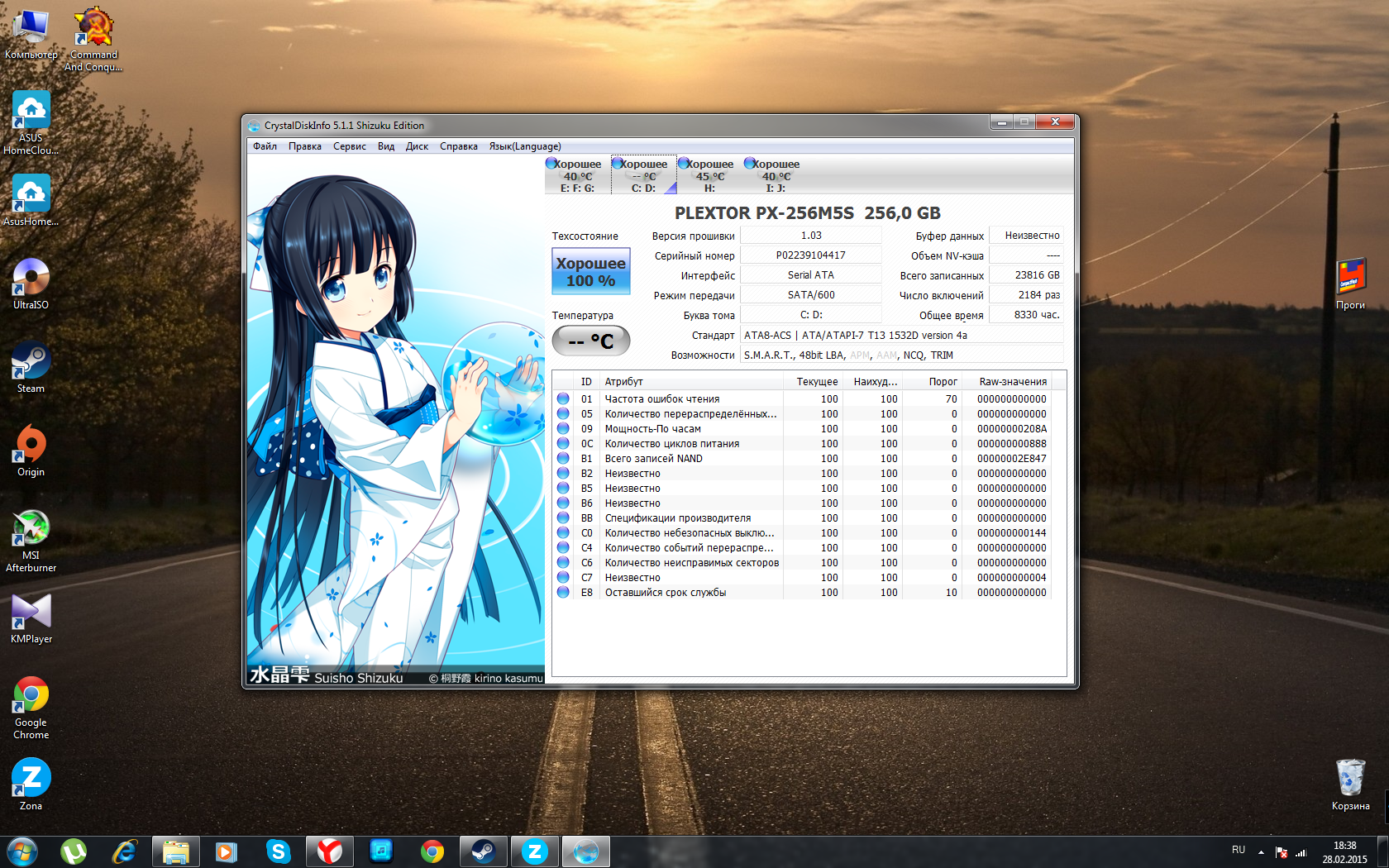Select the Zona desktop shortcut
Screen dimensions: 1389x868
pyautogui.click(x=31, y=785)
